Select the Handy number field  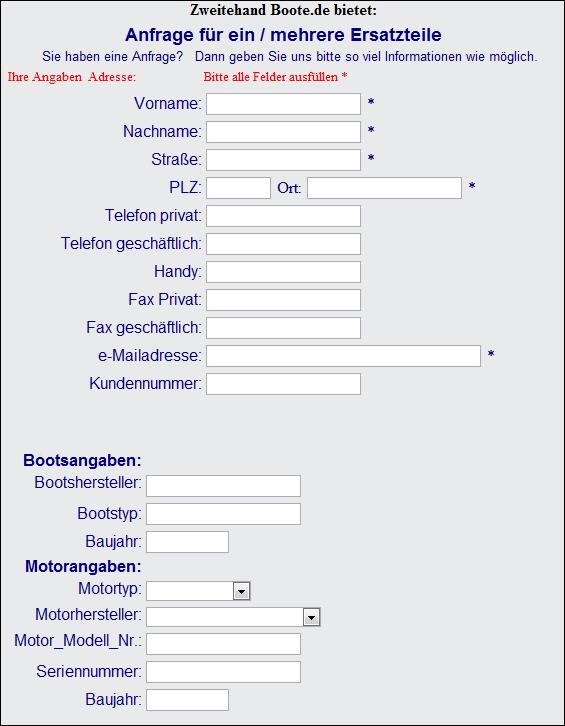pos(283,272)
